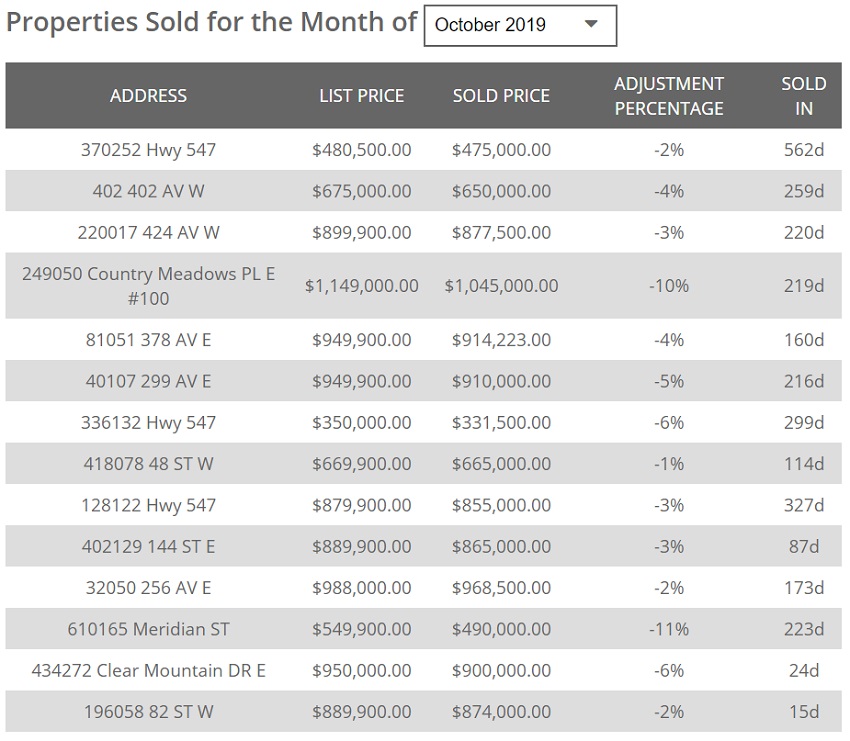Image resolution: width=850 pixels, height=741 pixels.
Task: Click the SOLD IN column header
Action: pos(803,96)
